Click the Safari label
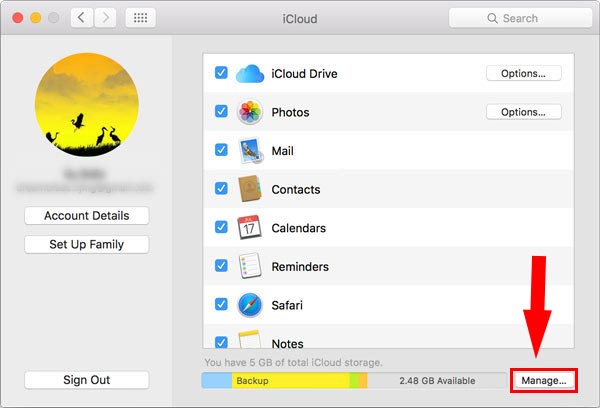 (287, 305)
